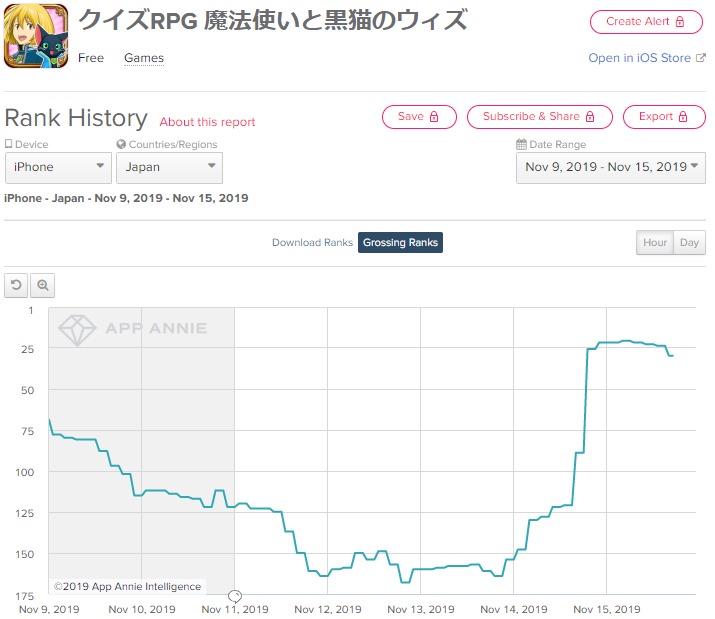Click the Export button
This screenshot has width=715, height=619.
pyautogui.click(x=664, y=117)
